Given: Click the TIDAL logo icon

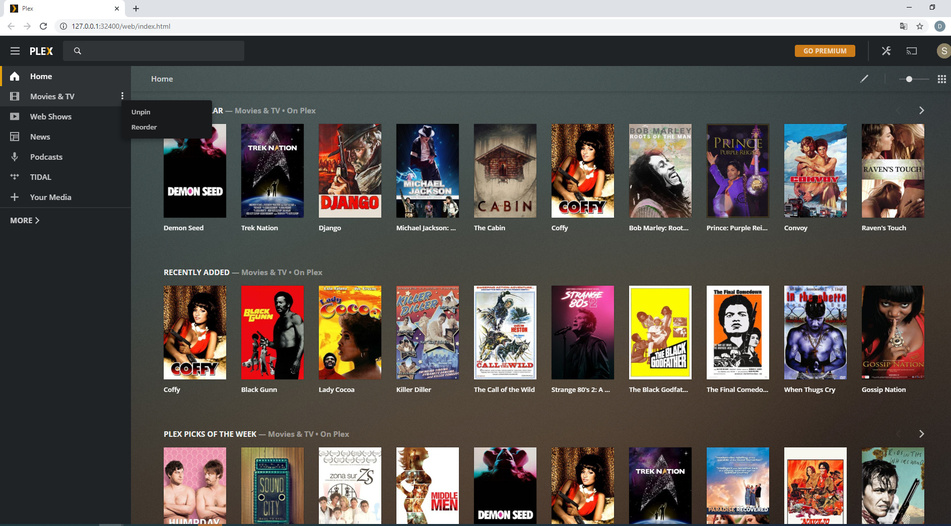Looking at the screenshot, I should pos(15,177).
